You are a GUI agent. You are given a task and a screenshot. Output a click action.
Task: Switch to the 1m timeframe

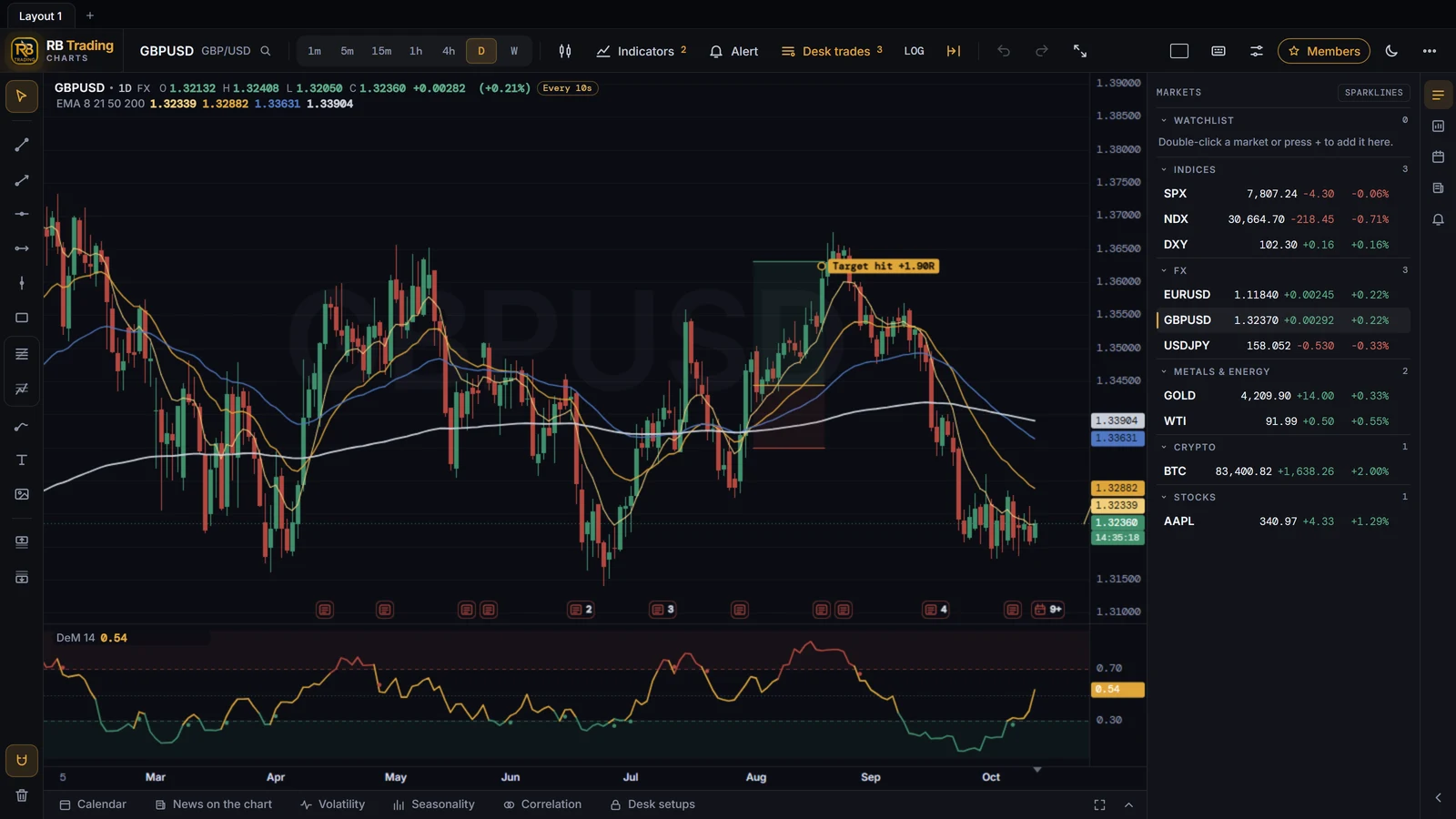314,51
